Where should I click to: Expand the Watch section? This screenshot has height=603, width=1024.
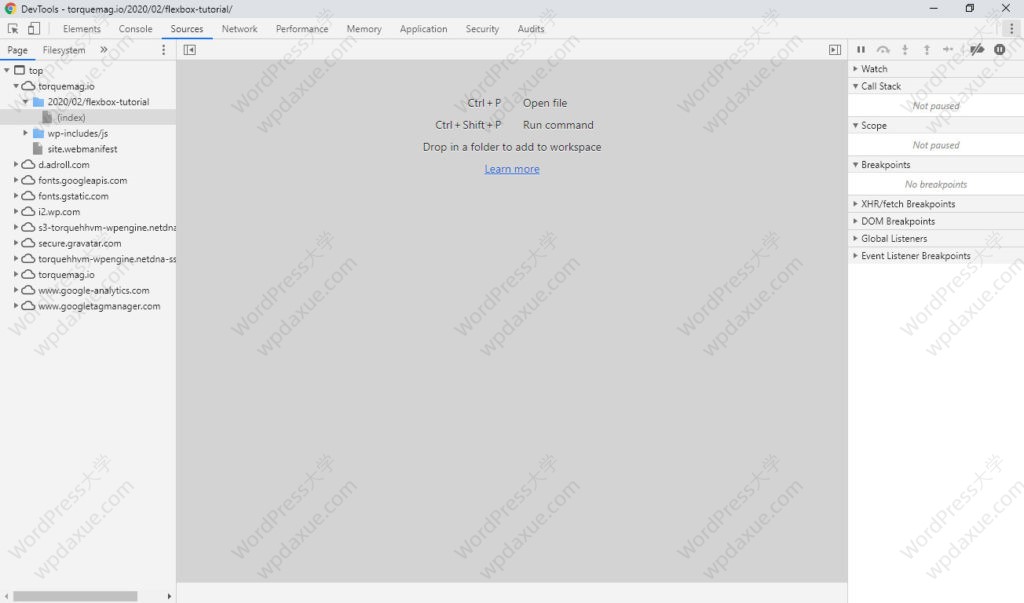click(936, 69)
